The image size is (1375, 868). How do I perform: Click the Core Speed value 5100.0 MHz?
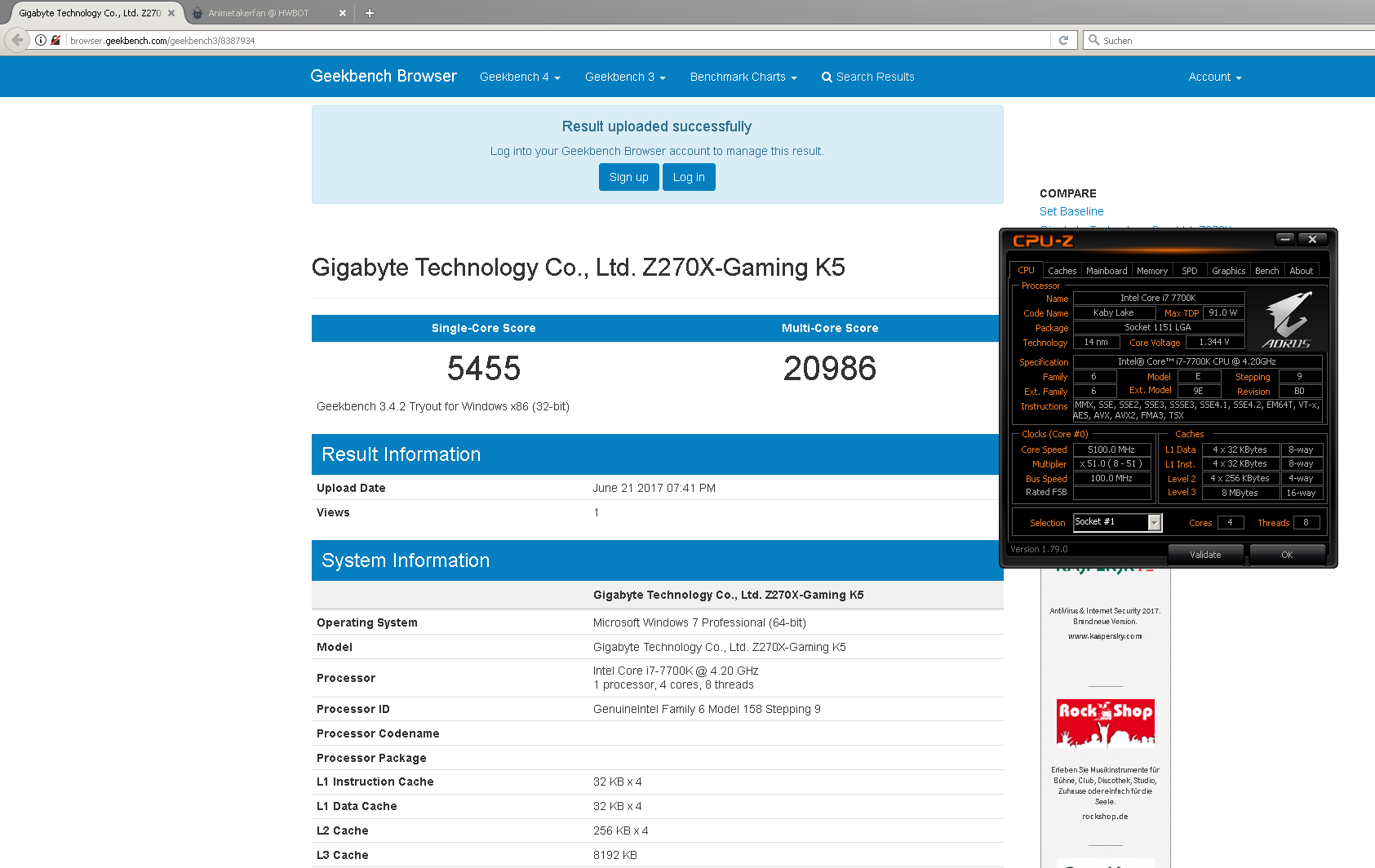tap(1111, 449)
